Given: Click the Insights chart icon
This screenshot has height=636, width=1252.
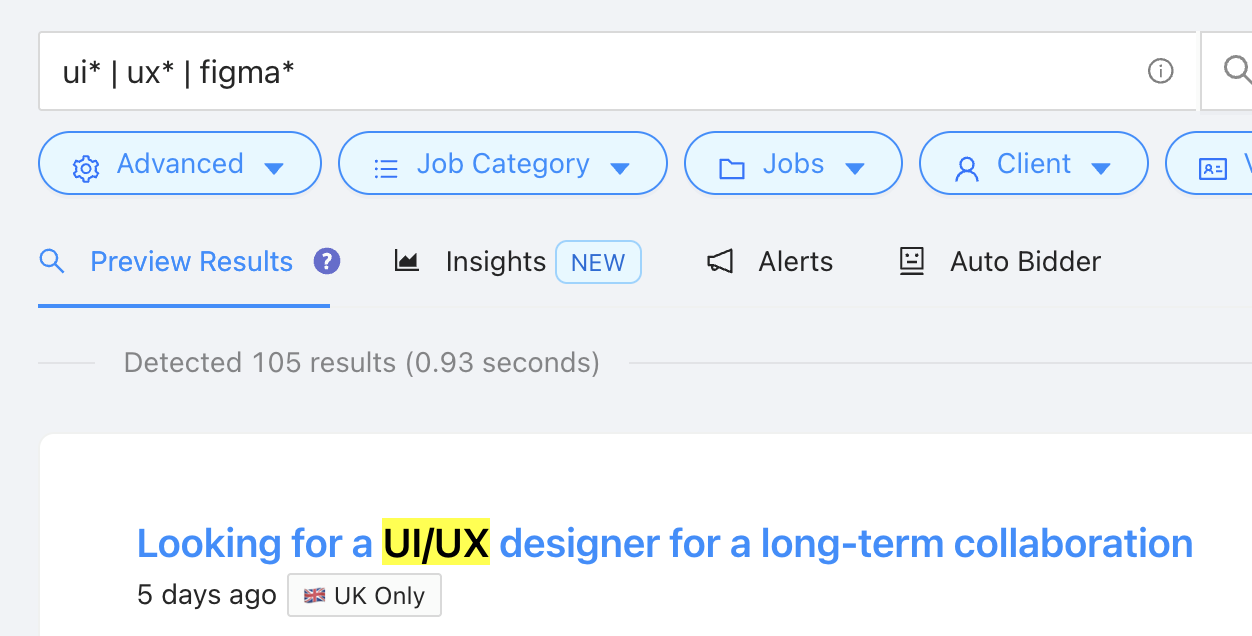Looking at the screenshot, I should coord(407,262).
